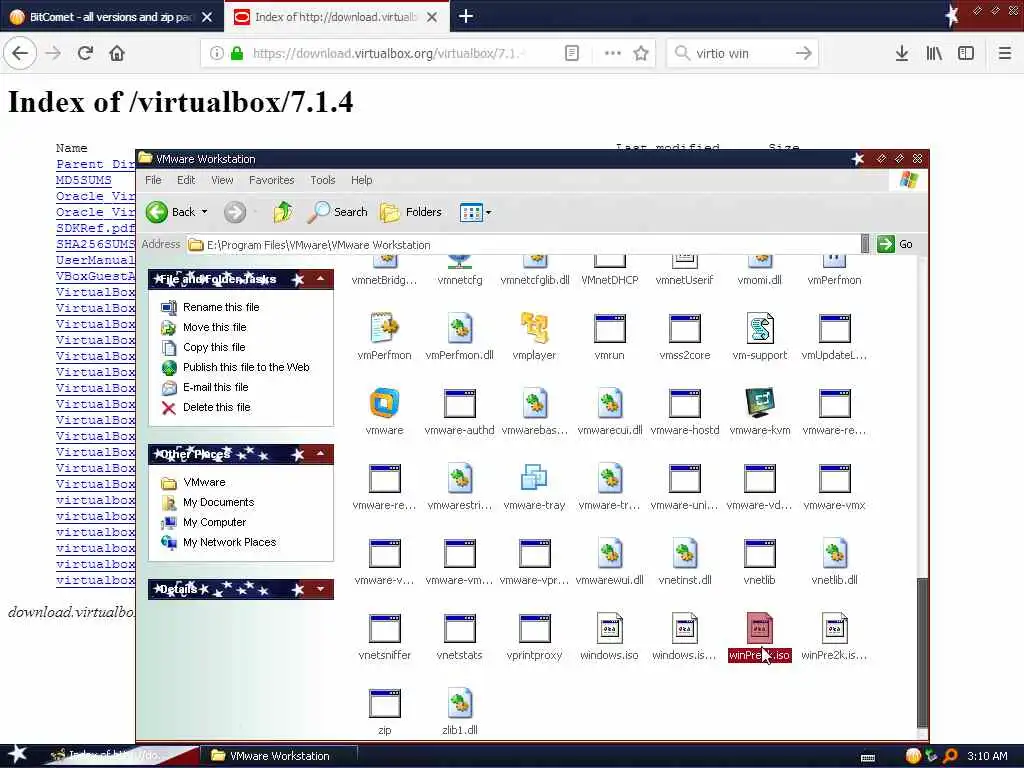Click Copy this file task
Screen dimensions: 1024x768
(214, 347)
